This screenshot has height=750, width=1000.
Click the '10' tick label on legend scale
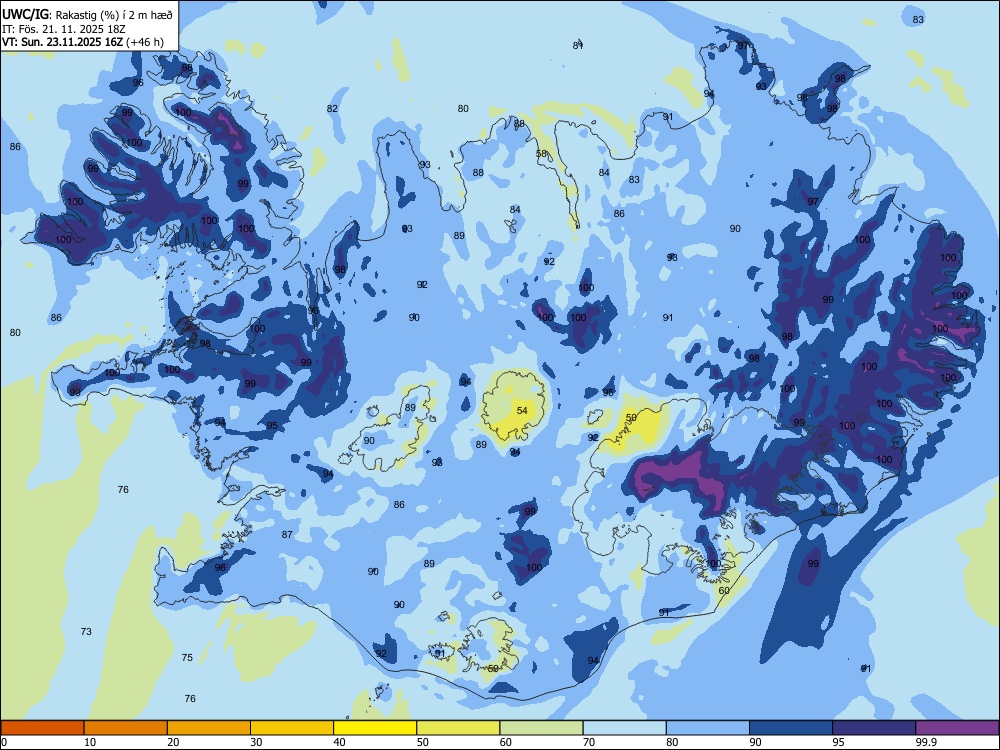click(90, 742)
